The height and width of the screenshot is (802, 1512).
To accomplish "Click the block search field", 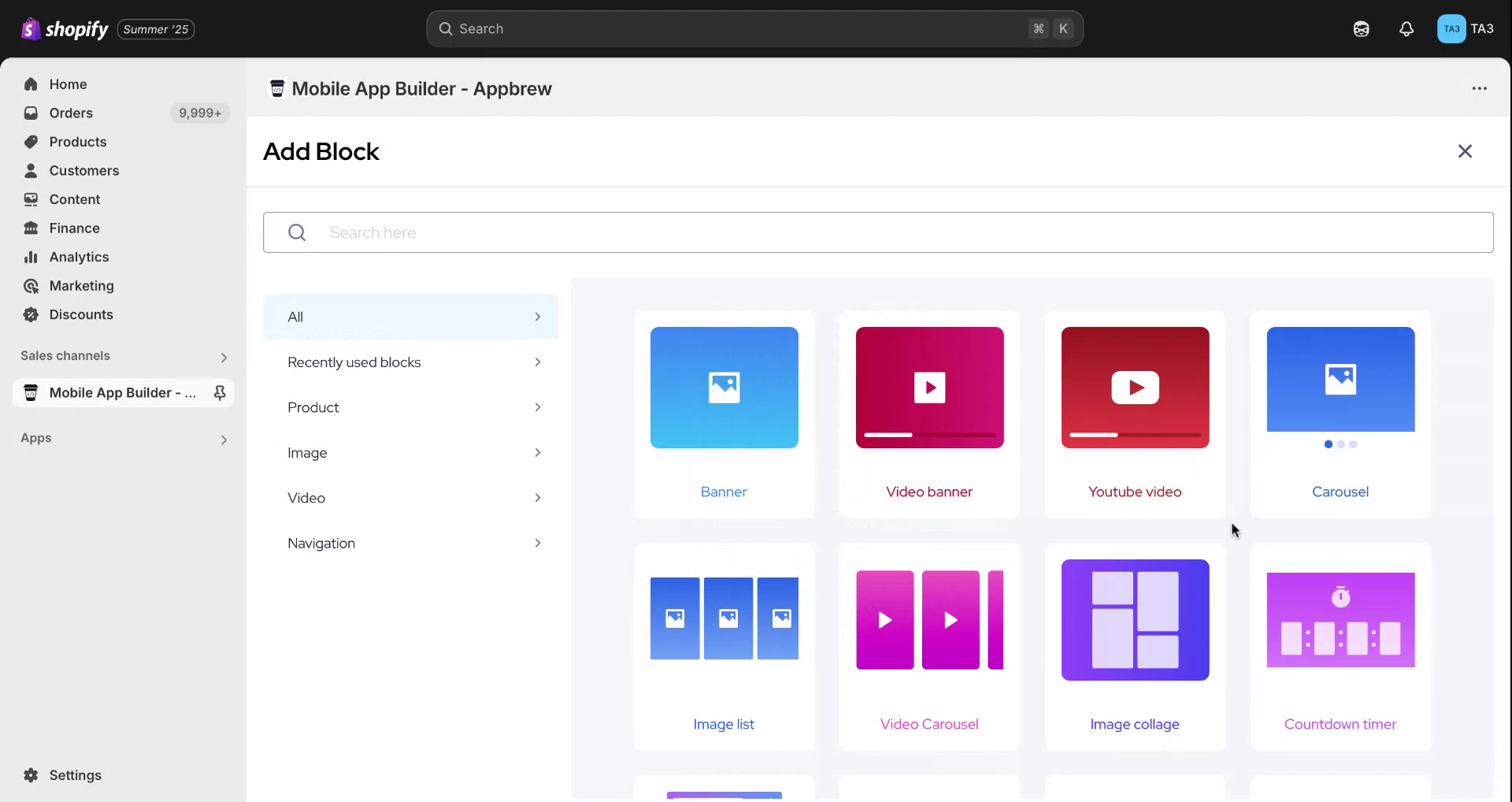I will pyautogui.click(x=877, y=232).
